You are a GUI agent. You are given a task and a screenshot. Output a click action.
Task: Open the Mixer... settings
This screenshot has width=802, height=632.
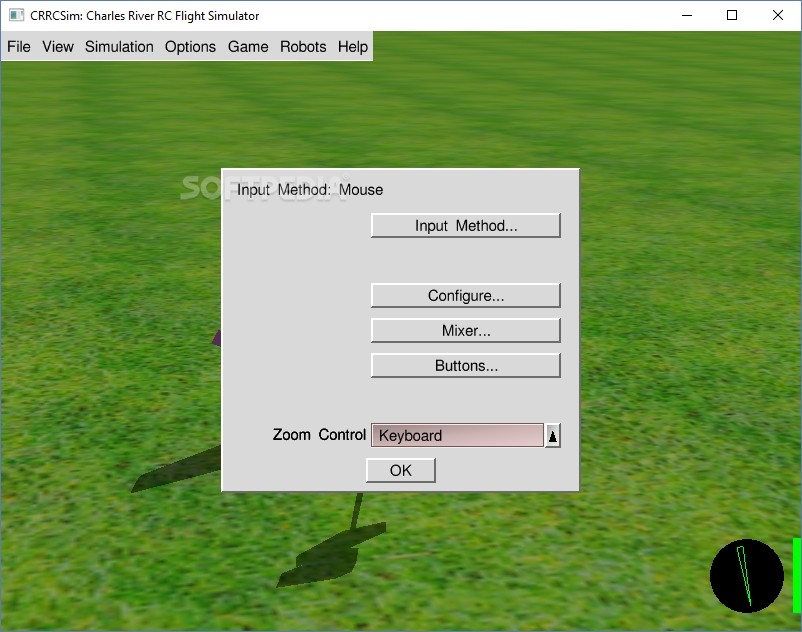[466, 330]
